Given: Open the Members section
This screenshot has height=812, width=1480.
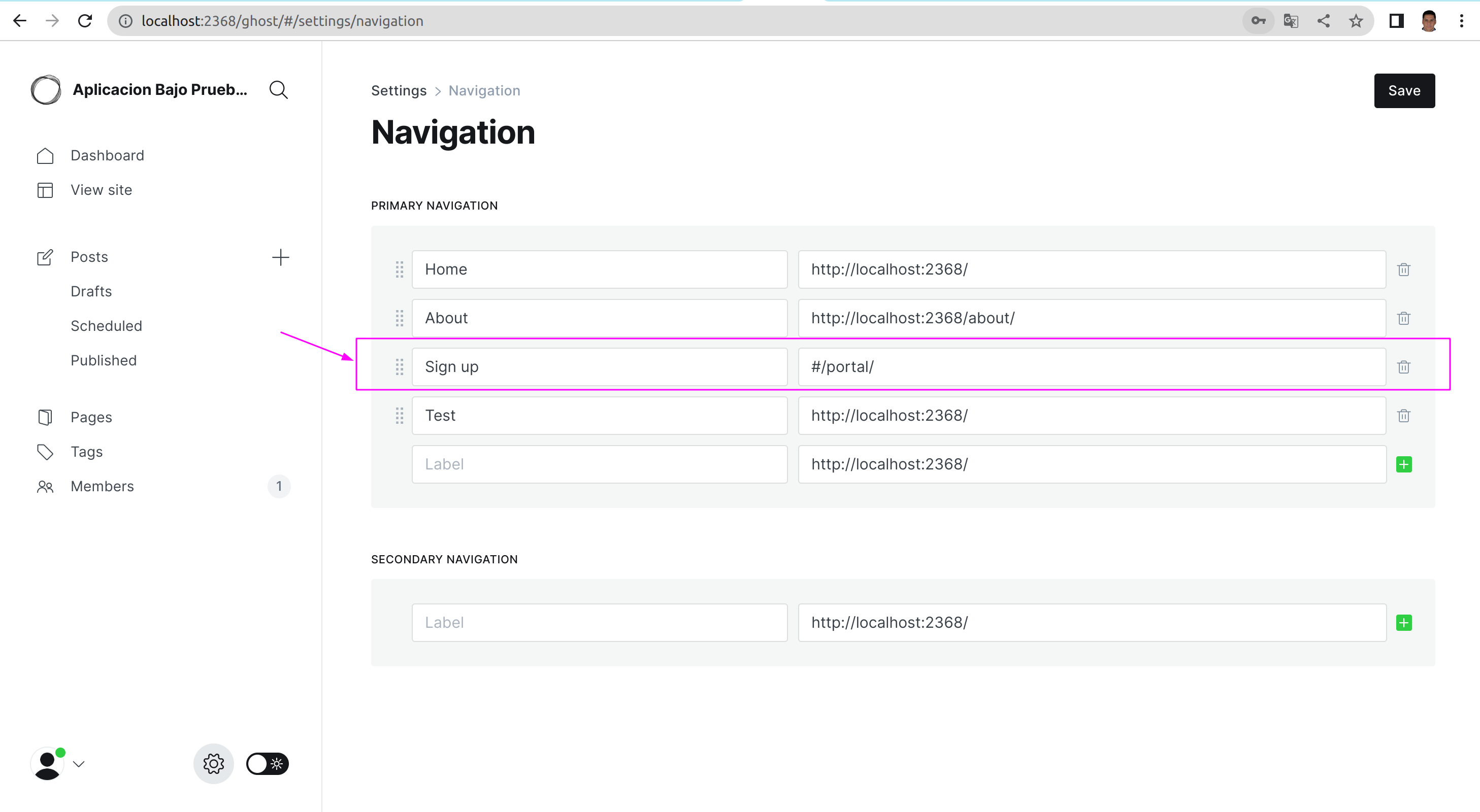Looking at the screenshot, I should coord(102,486).
